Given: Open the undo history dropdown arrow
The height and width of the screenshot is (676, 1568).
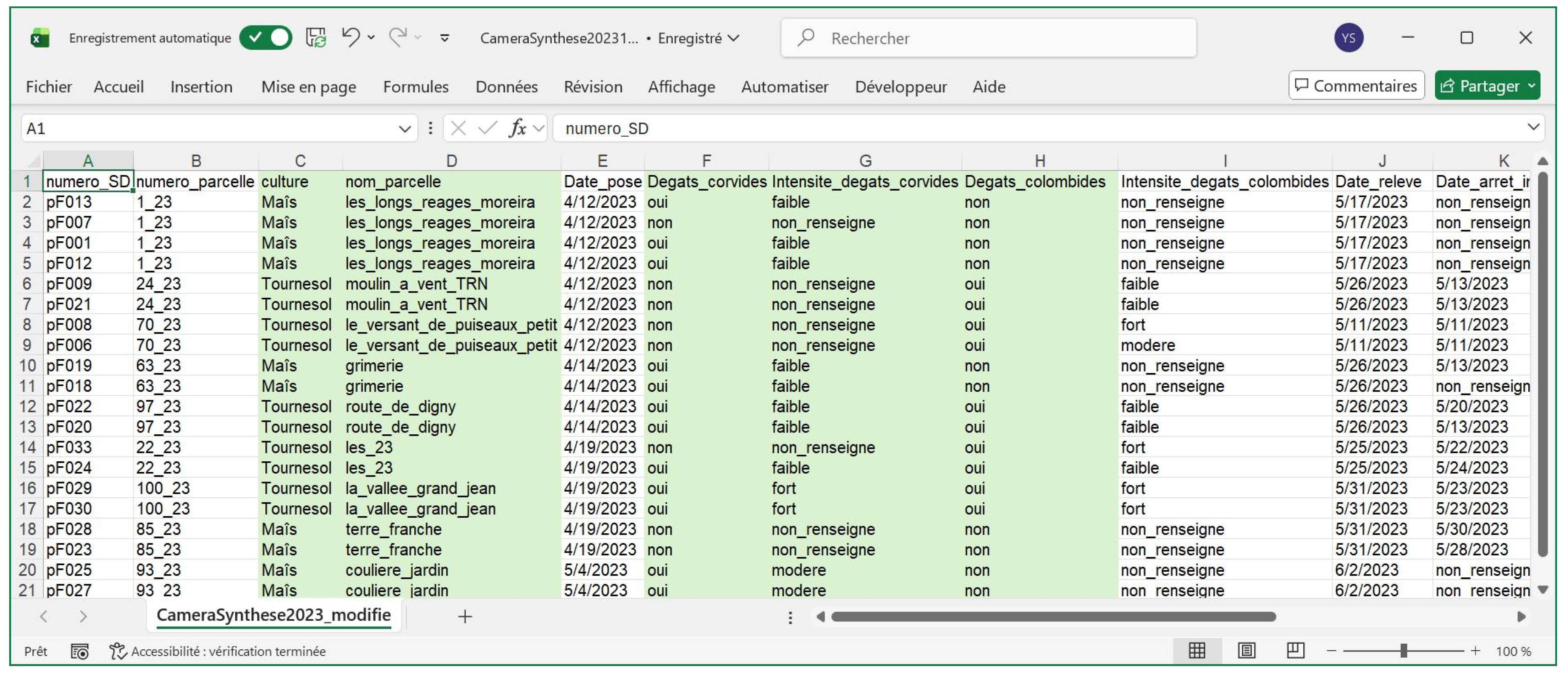Looking at the screenshot, I should tap(371, 38).
